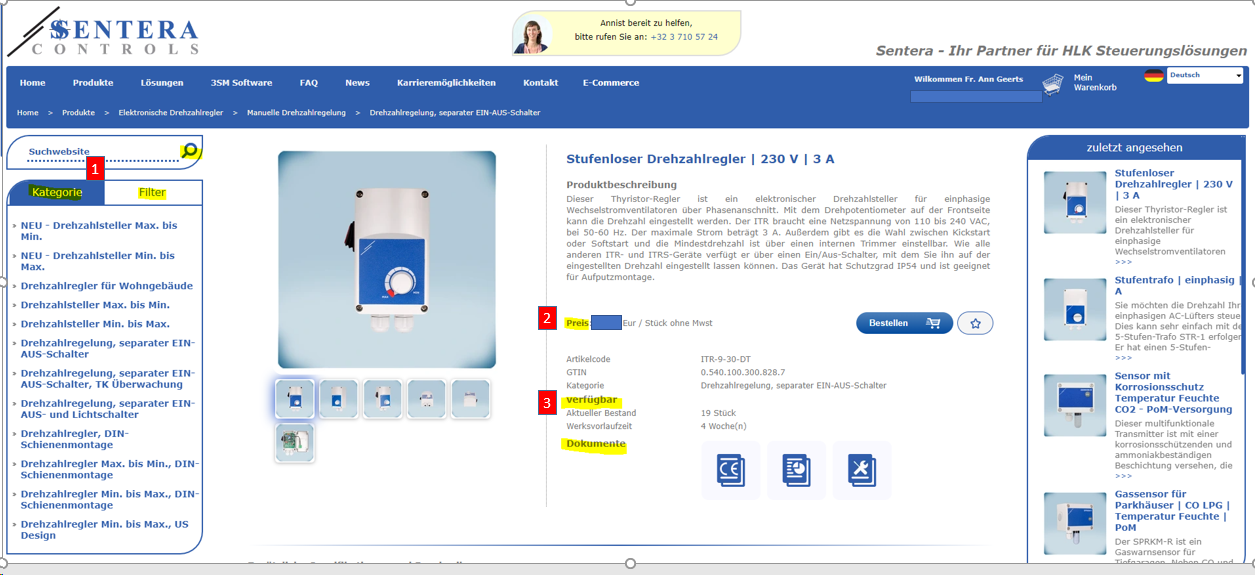
Task: Open the Lösungen menu
Action: pyautogui.click(x=162, y=83)
